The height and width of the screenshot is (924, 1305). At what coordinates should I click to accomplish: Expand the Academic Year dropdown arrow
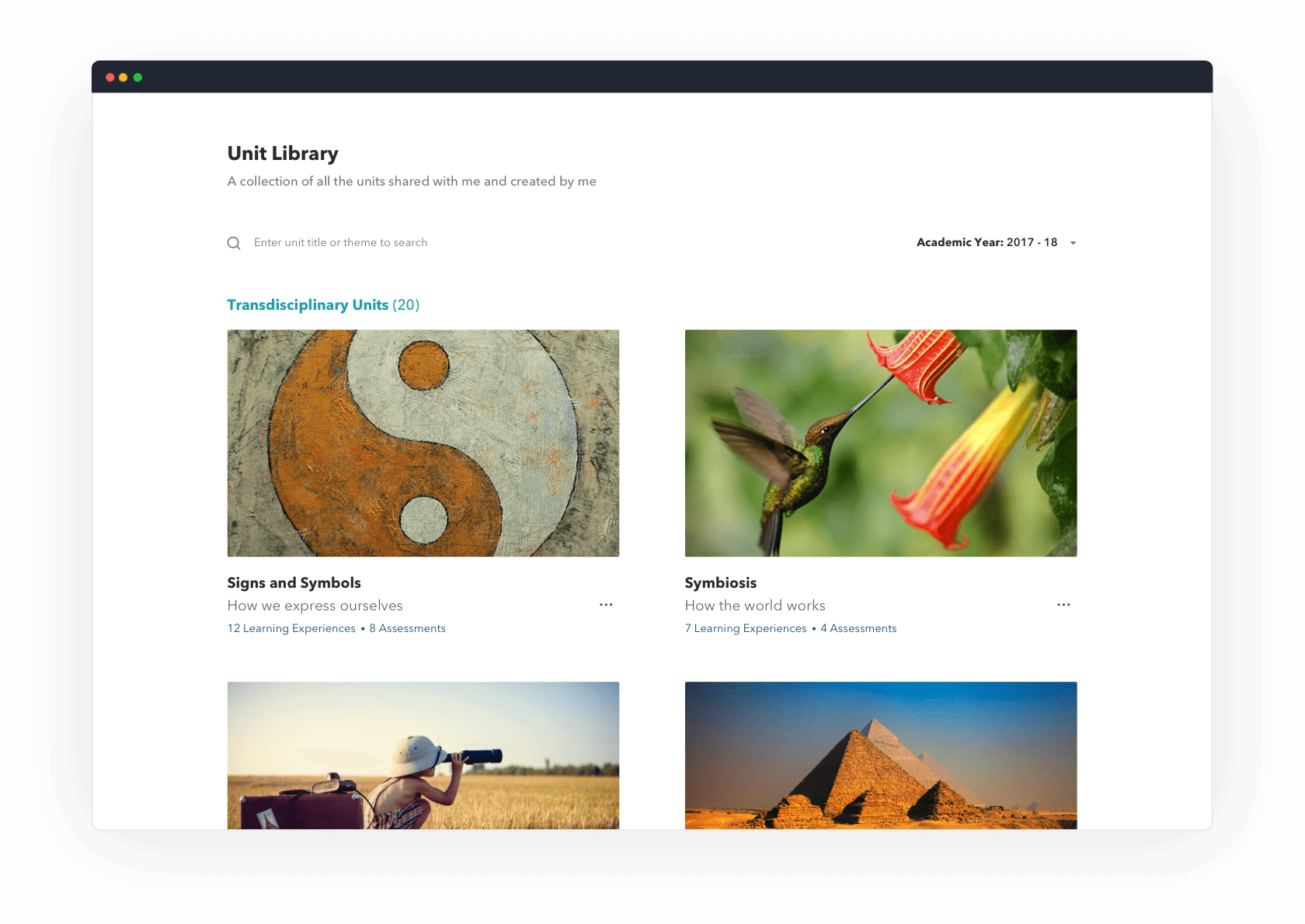coord(1073,243)
